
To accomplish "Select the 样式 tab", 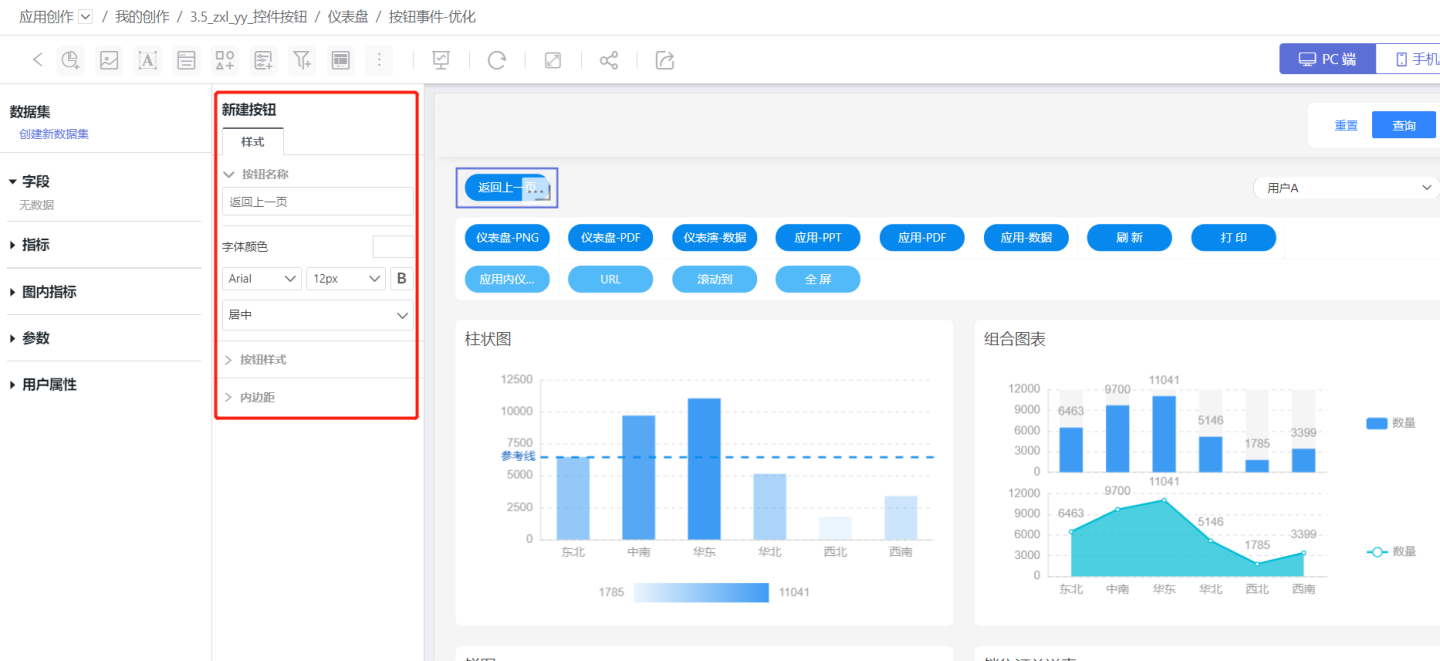I will [x=253, y=142].
